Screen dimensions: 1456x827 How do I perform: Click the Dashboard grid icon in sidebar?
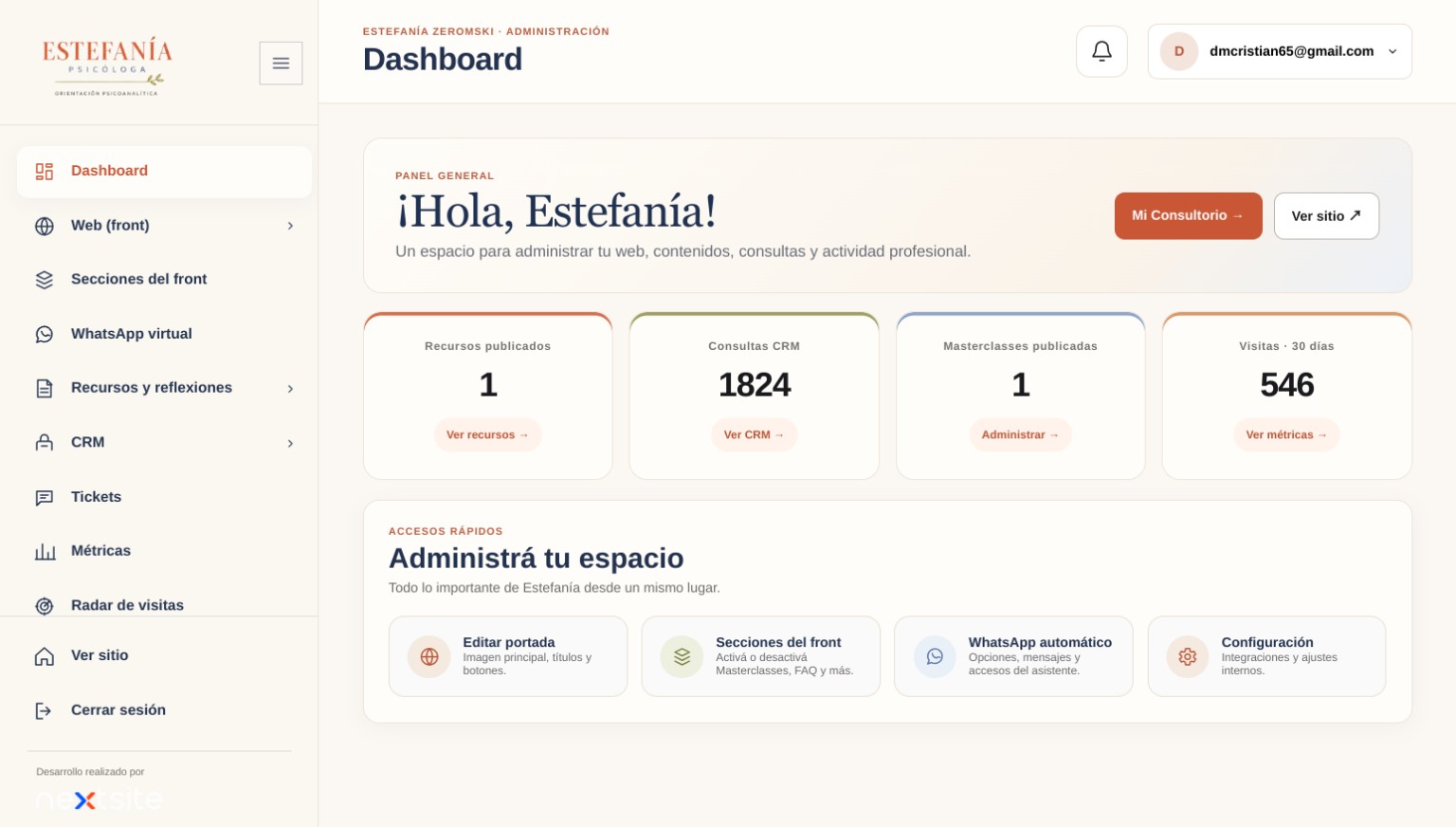tap(45, 172)
